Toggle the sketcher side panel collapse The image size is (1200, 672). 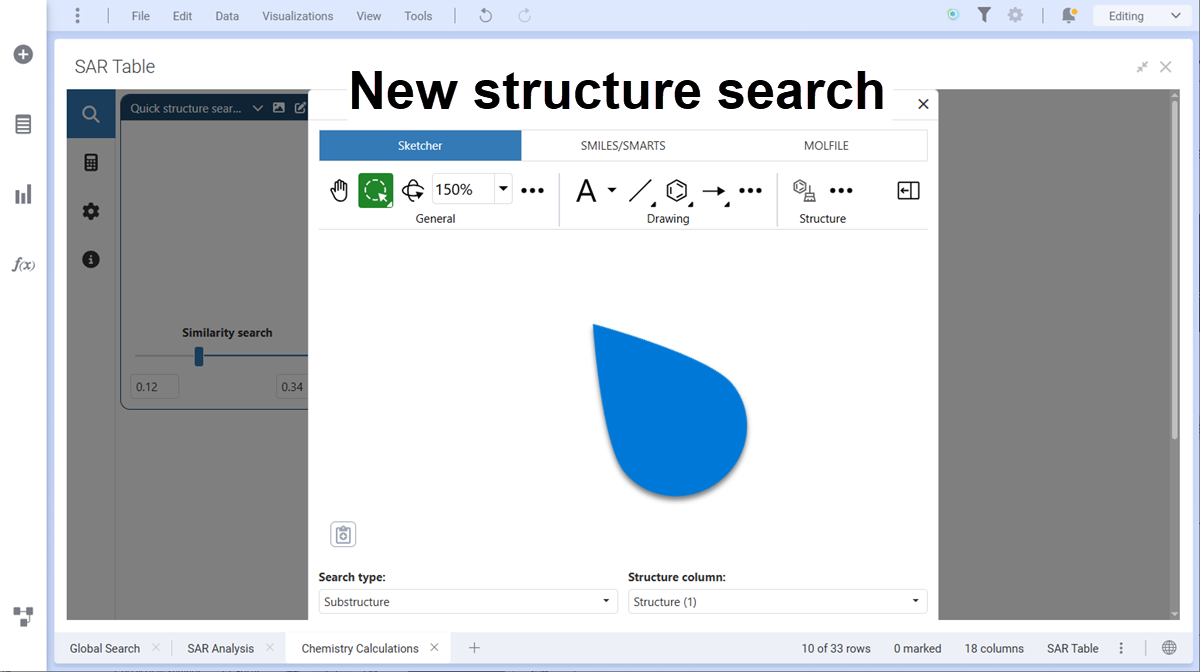(x=908, y=190)
